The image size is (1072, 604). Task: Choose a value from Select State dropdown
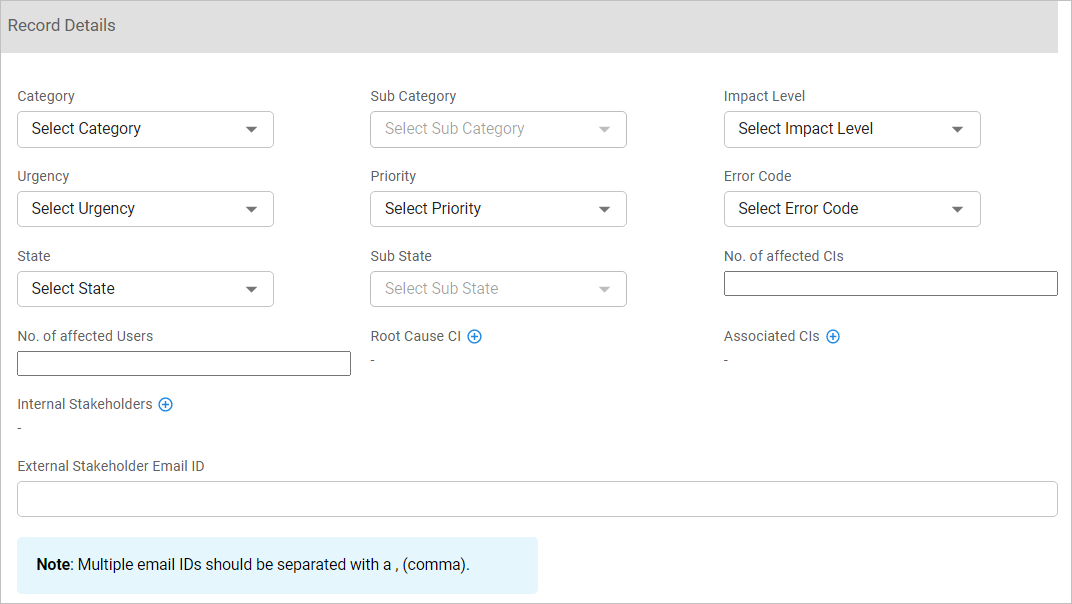point(145,289)
